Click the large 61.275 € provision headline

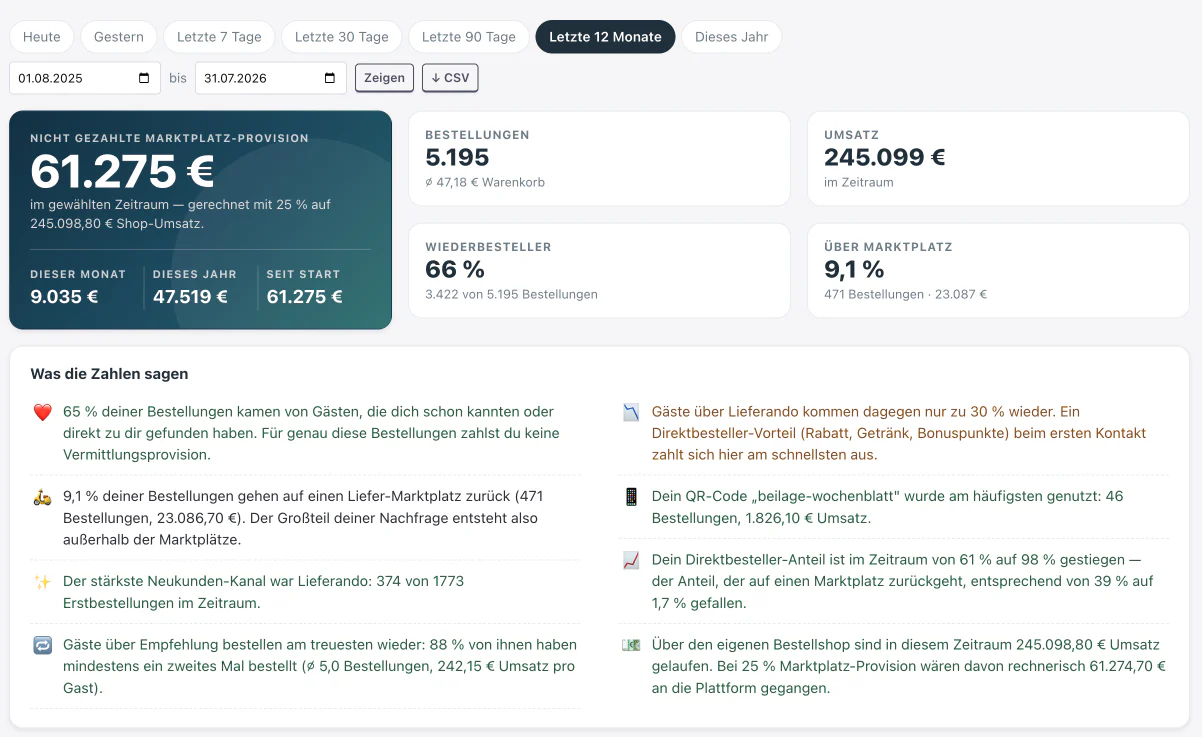coord(122,172)
